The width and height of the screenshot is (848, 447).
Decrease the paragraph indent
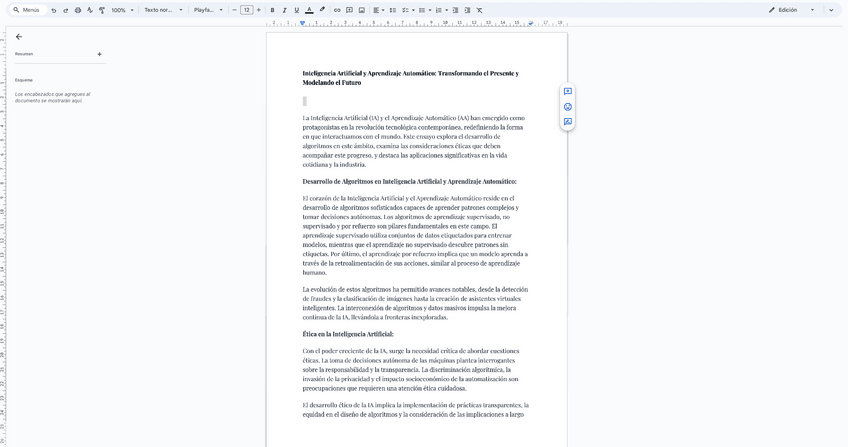455,10
